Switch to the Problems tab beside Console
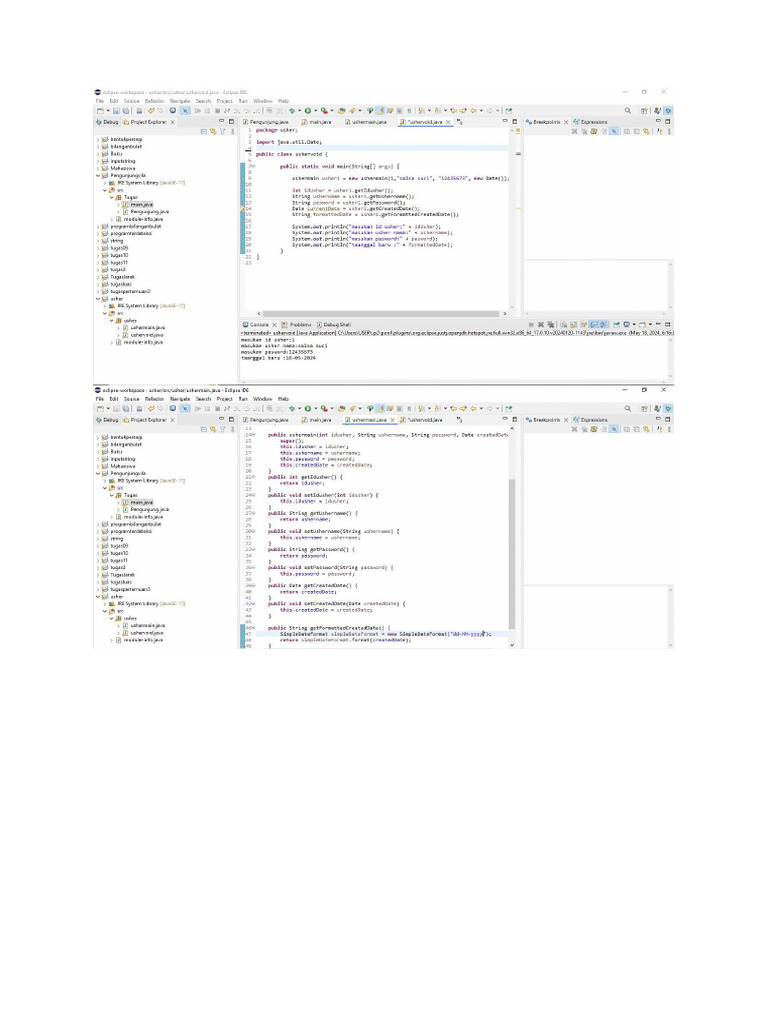The width and height of the screenshot is (768, 1024). (299, 325)
